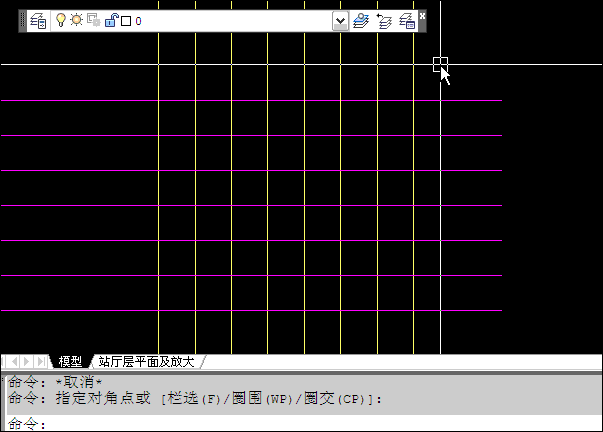The height and width of the screenshot is (432, 603).
Task: Expand the layer dropdown arrow
Action: tap(340, 21)
